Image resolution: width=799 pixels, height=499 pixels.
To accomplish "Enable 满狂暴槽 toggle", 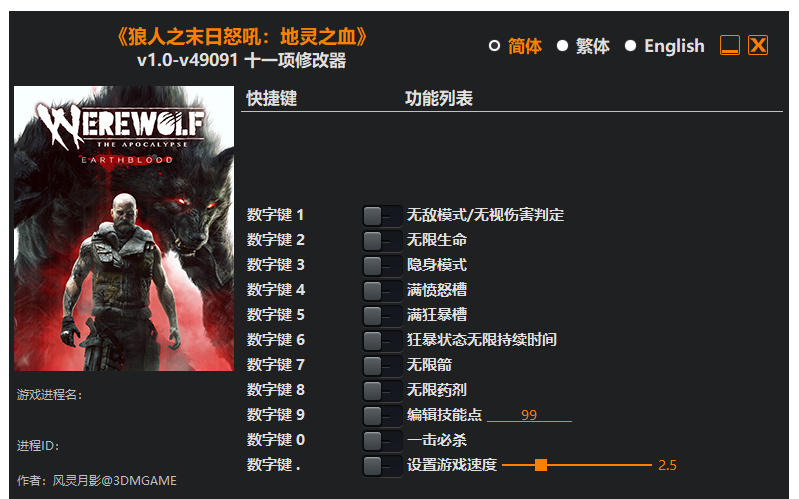I will pos(382,316).
